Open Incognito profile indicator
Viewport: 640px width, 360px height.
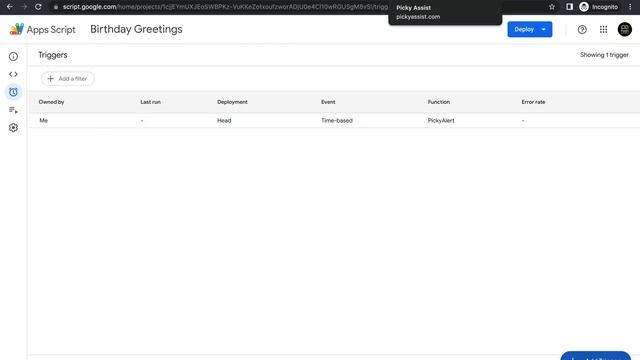(599, 7)
